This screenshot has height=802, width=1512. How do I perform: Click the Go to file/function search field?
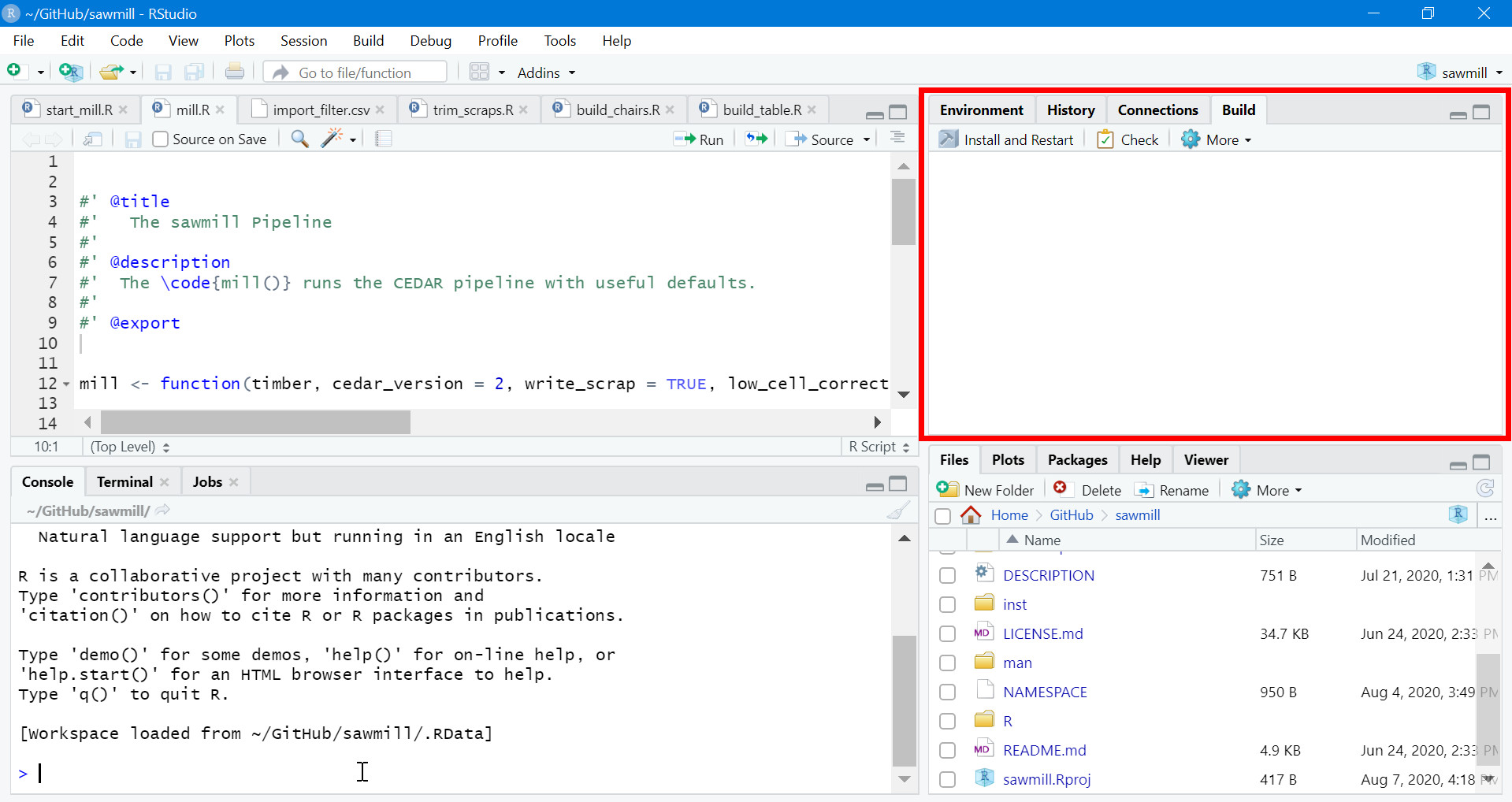[355, 72]
